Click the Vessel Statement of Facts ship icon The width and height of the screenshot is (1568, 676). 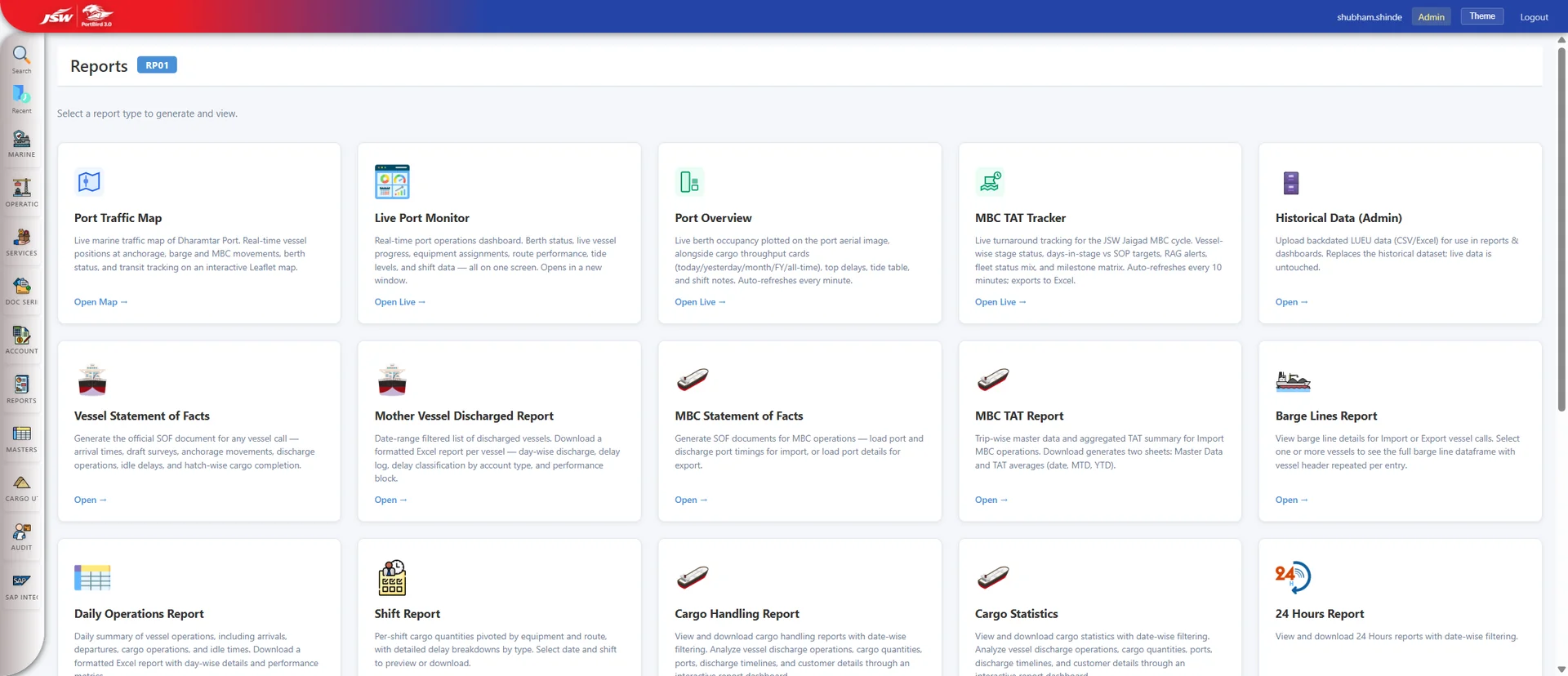click(92, 380)
